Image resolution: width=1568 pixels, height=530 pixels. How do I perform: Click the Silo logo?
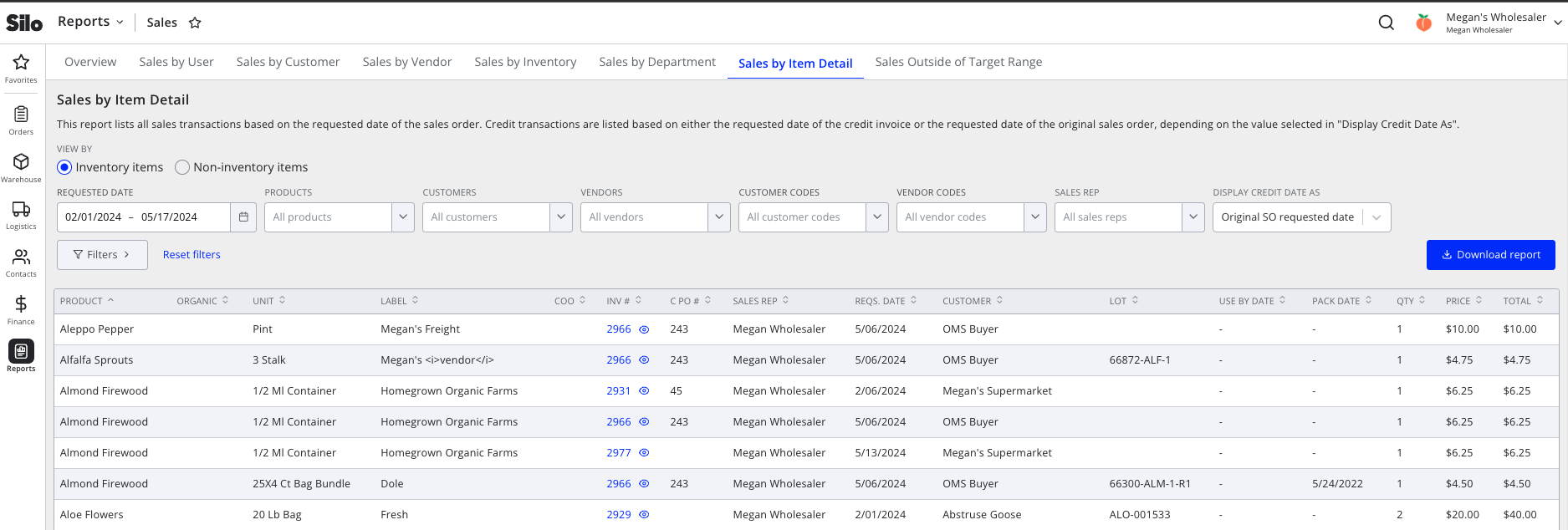[24, 23]
